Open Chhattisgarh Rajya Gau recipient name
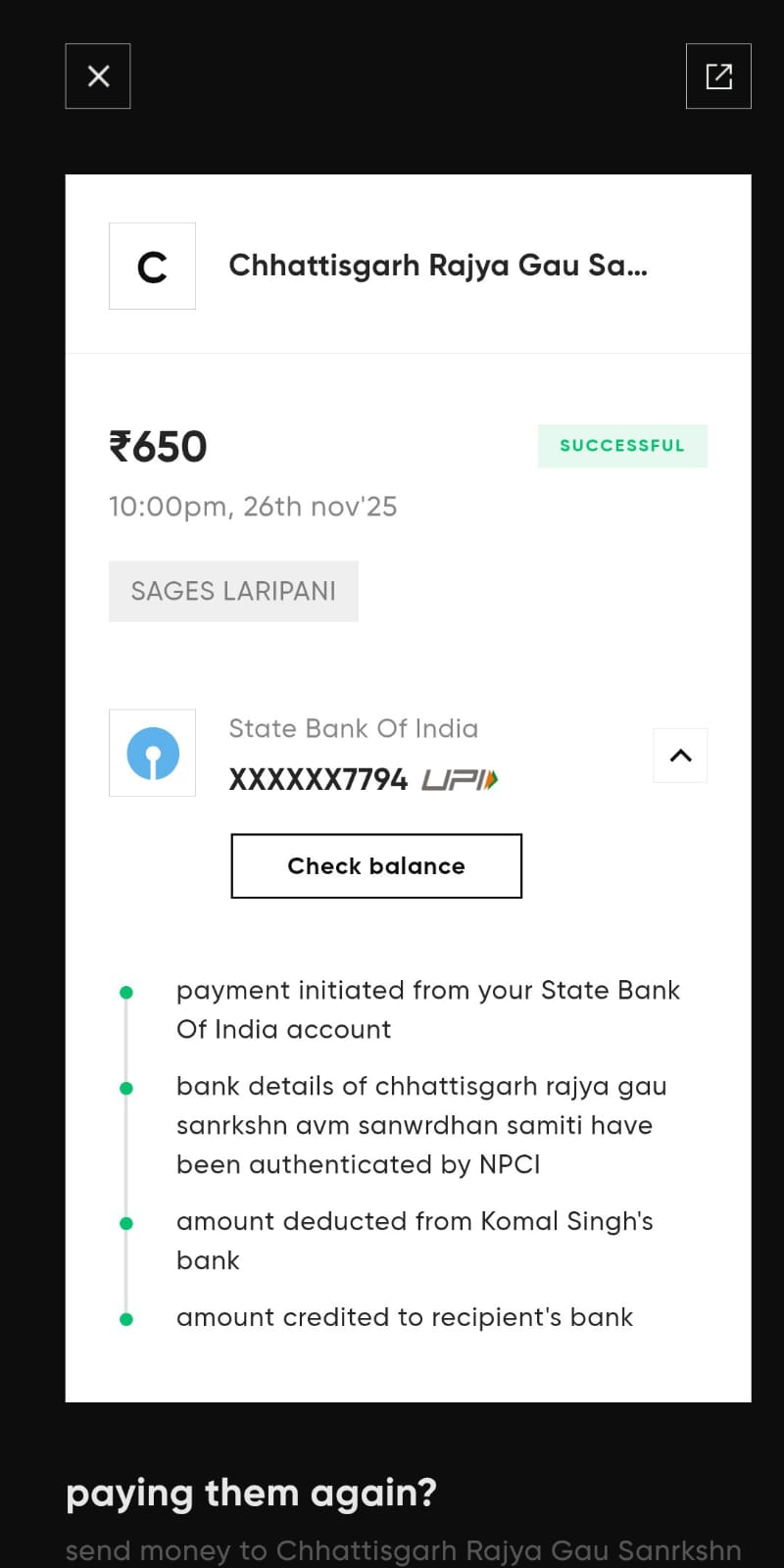Screen dimensions: 784x1568 [438, 266]
